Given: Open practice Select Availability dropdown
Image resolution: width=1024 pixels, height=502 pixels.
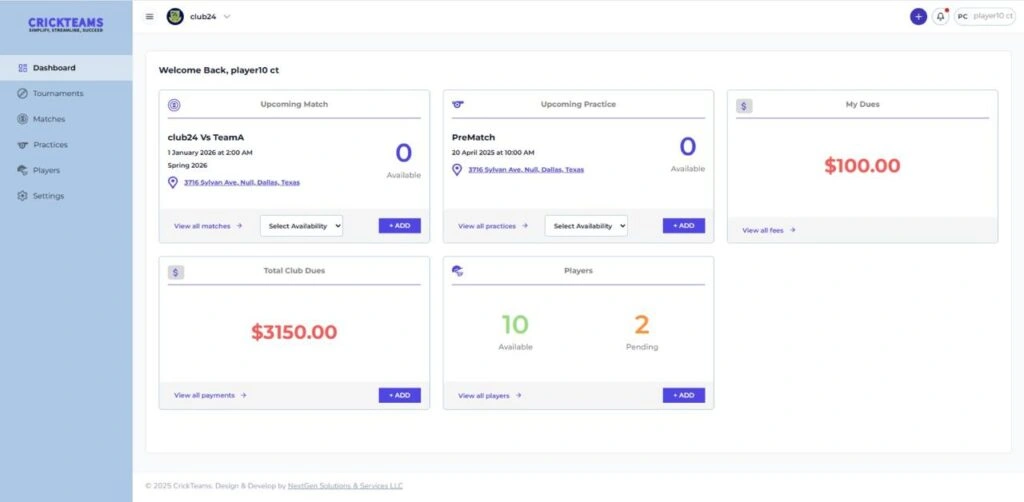Looking at the screenshot, I should point(586,226).
